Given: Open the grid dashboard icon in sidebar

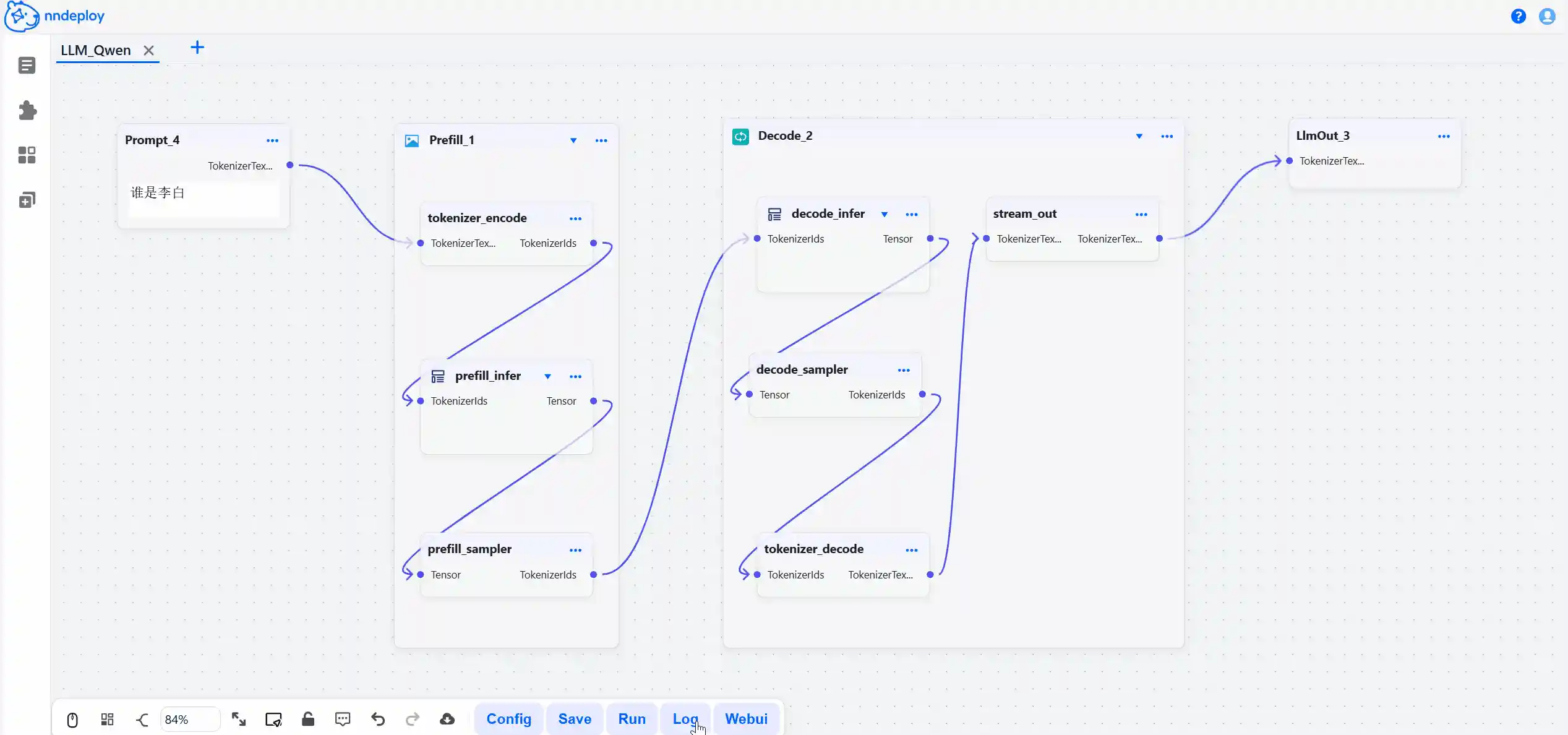Looking at the screenshot, I should (x=27, y=155).
